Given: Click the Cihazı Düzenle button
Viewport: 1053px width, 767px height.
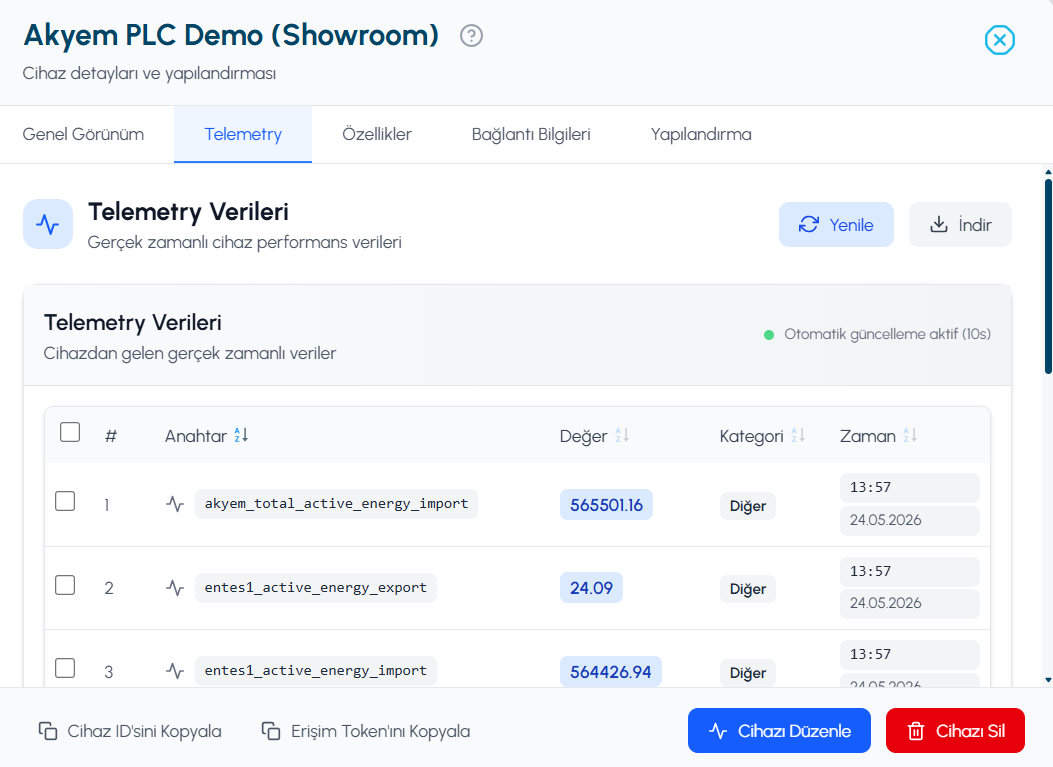Looking at the screenshot, I should 779,731.
